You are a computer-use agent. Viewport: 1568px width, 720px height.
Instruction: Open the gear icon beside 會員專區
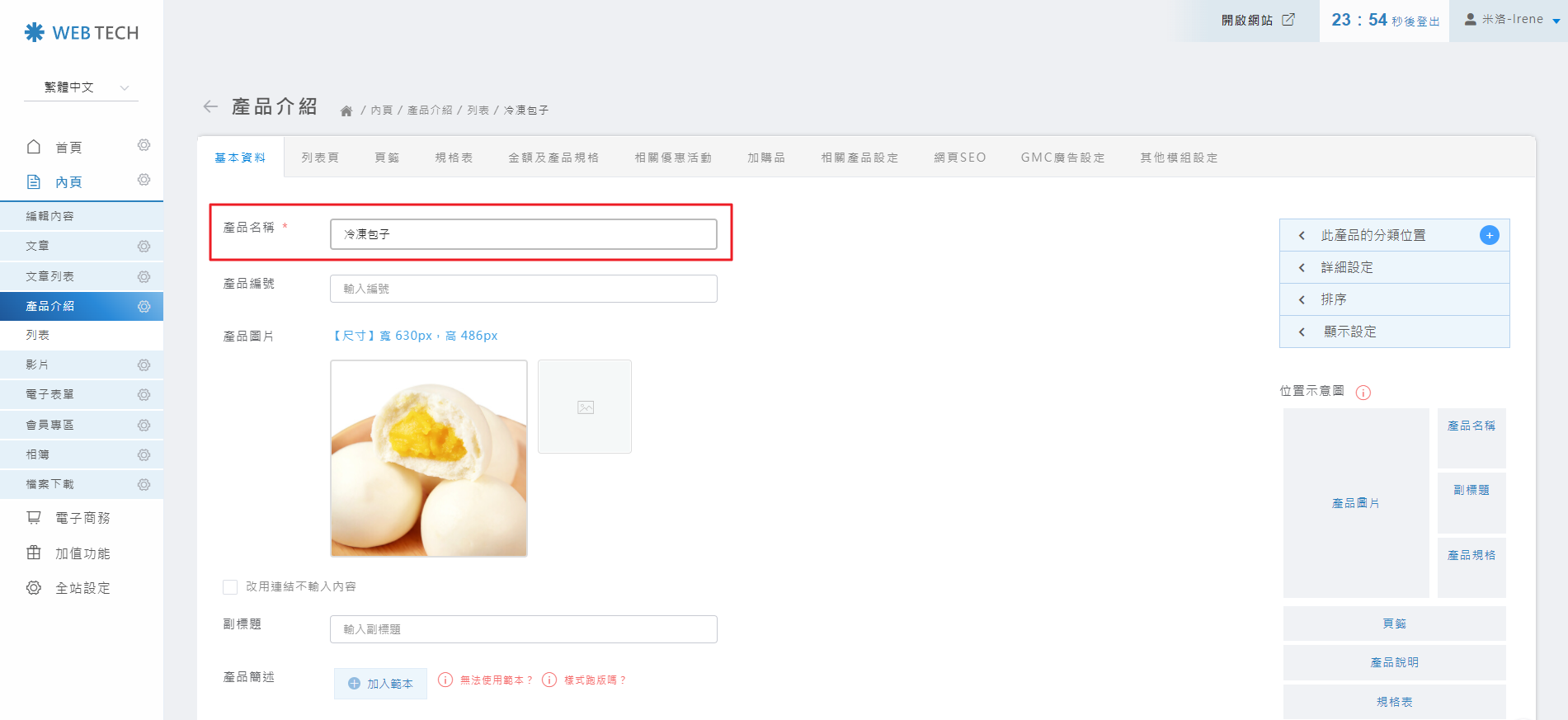pyautogui.click(x=144, y=425)
